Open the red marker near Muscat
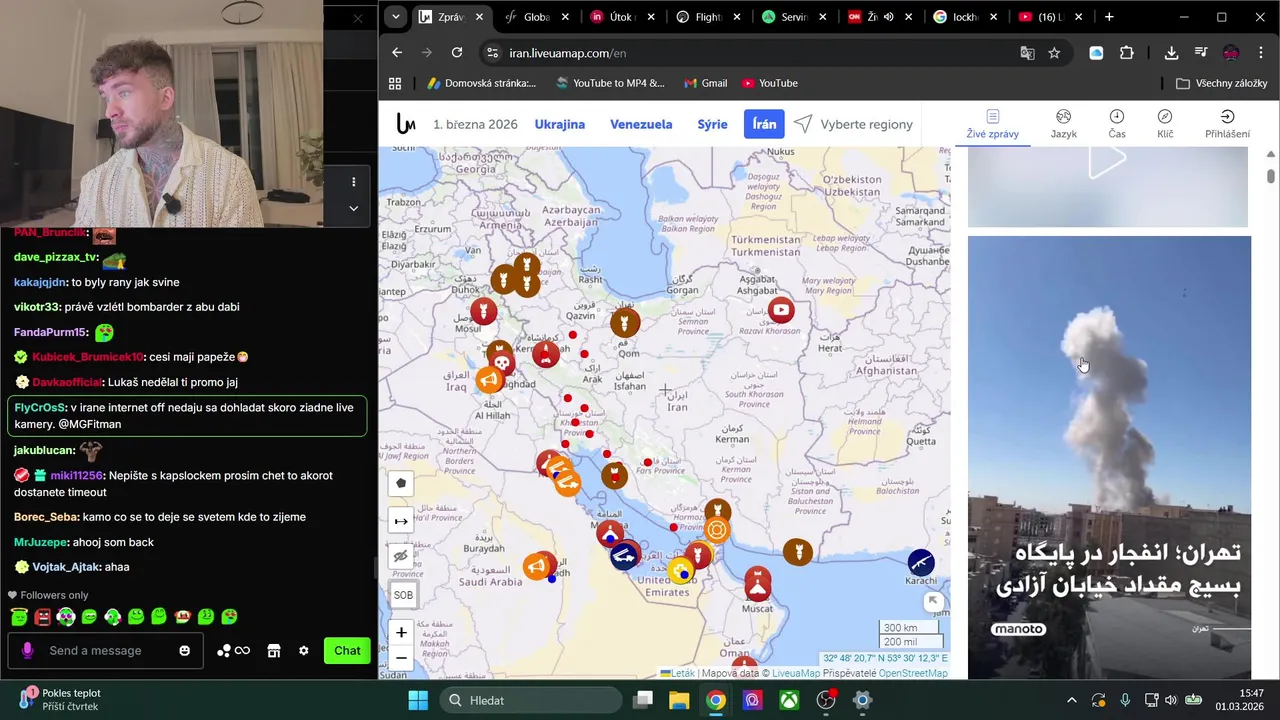The height and width of the screenshot is (720, 1280). (x=758, y=583)
